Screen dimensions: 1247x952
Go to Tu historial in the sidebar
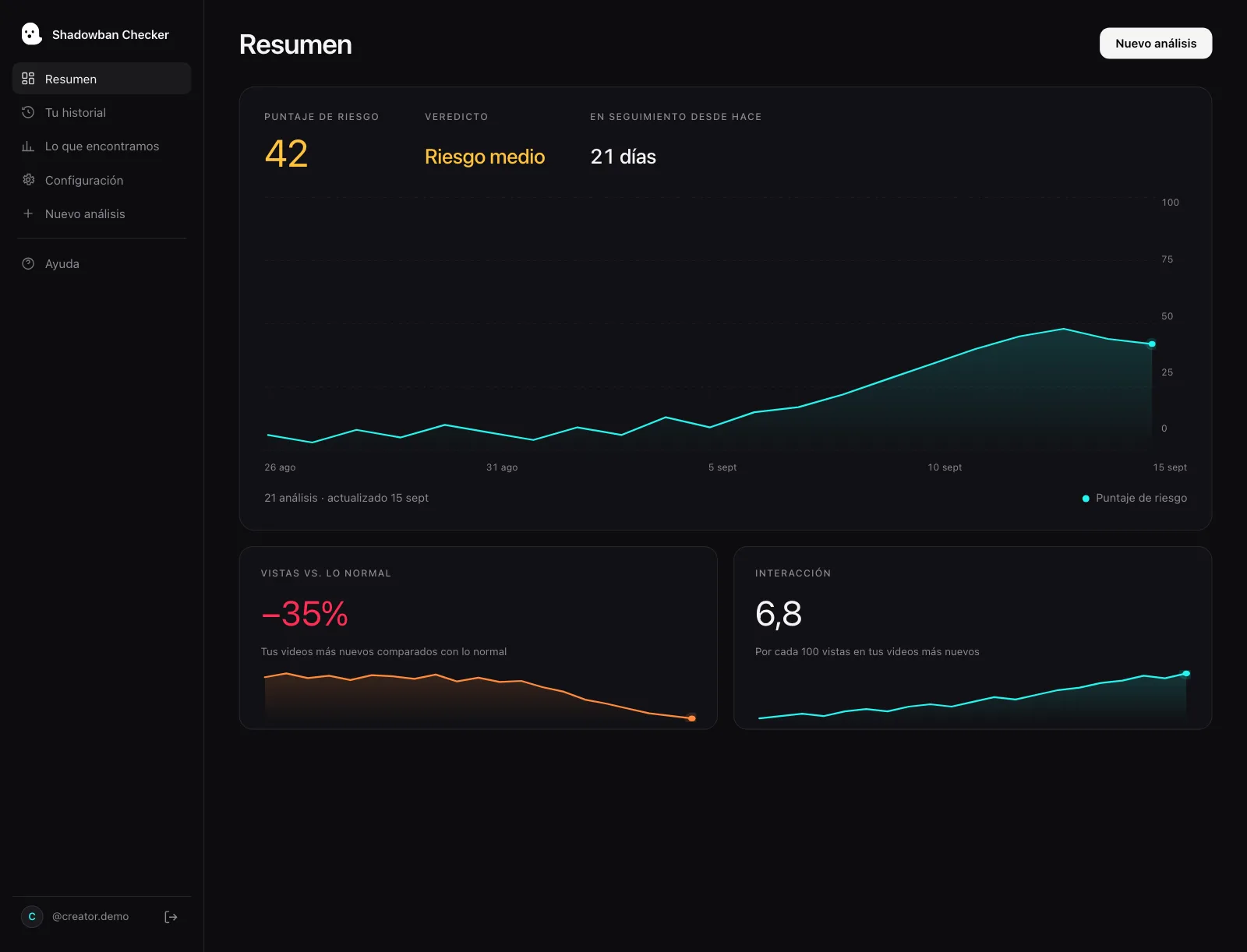point(101,112)
